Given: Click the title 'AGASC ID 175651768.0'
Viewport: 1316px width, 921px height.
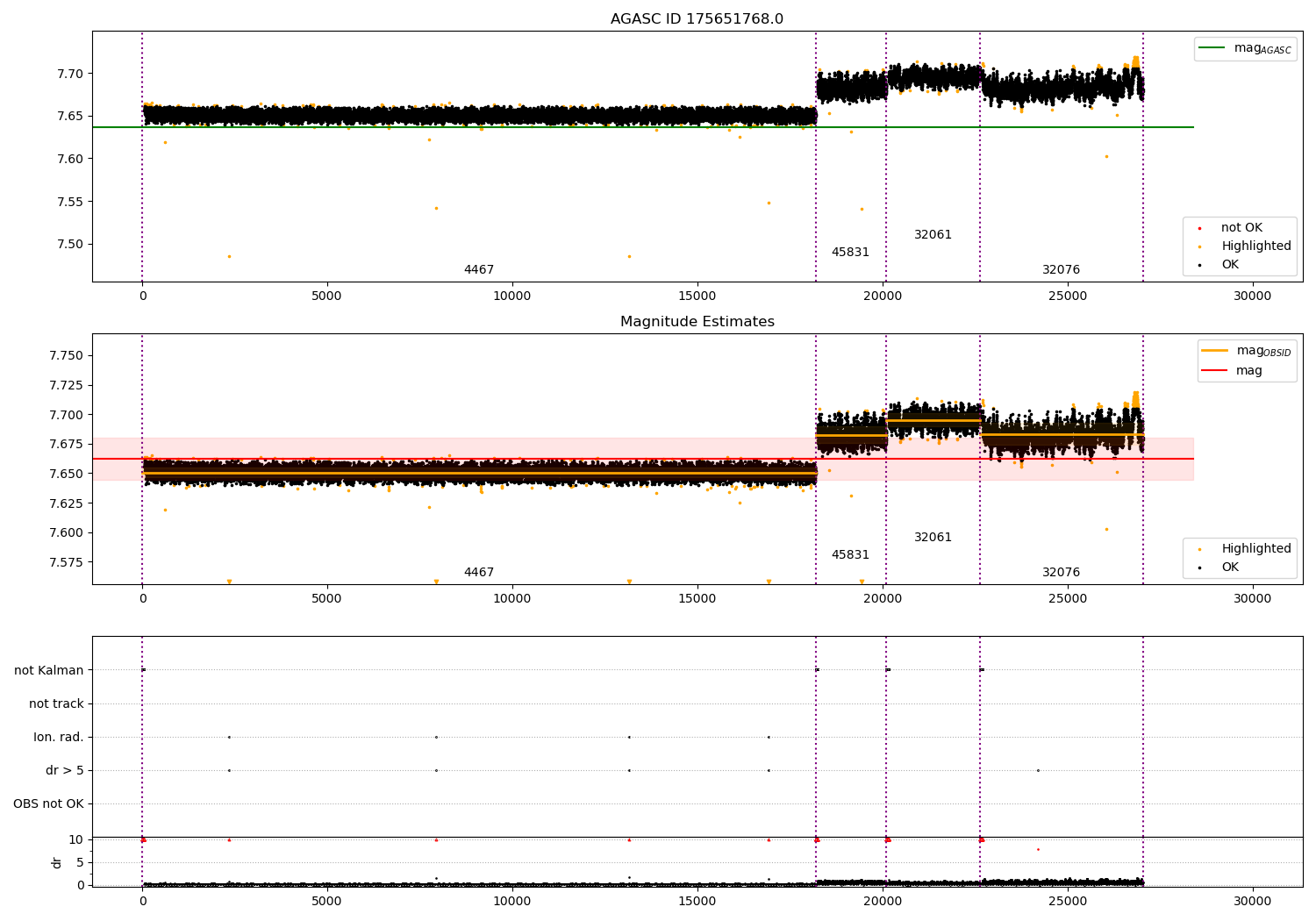Looking at the screenshot, I should tap(697, 19).
